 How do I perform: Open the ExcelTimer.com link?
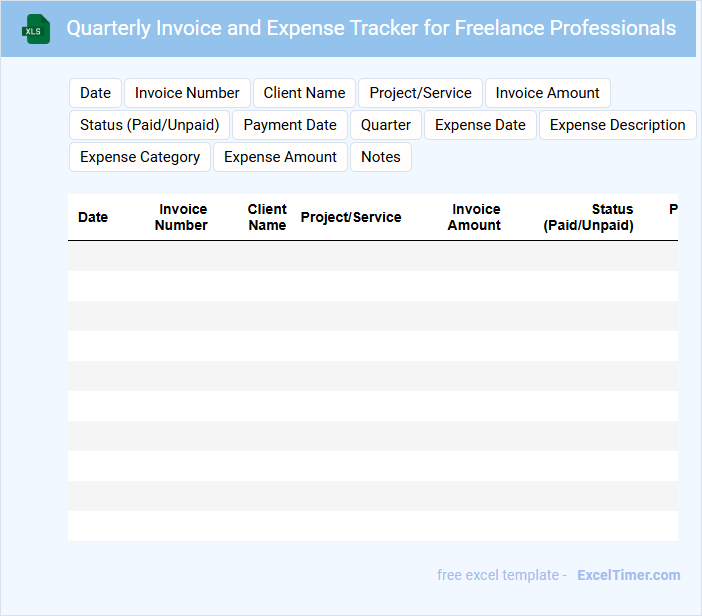628,575
